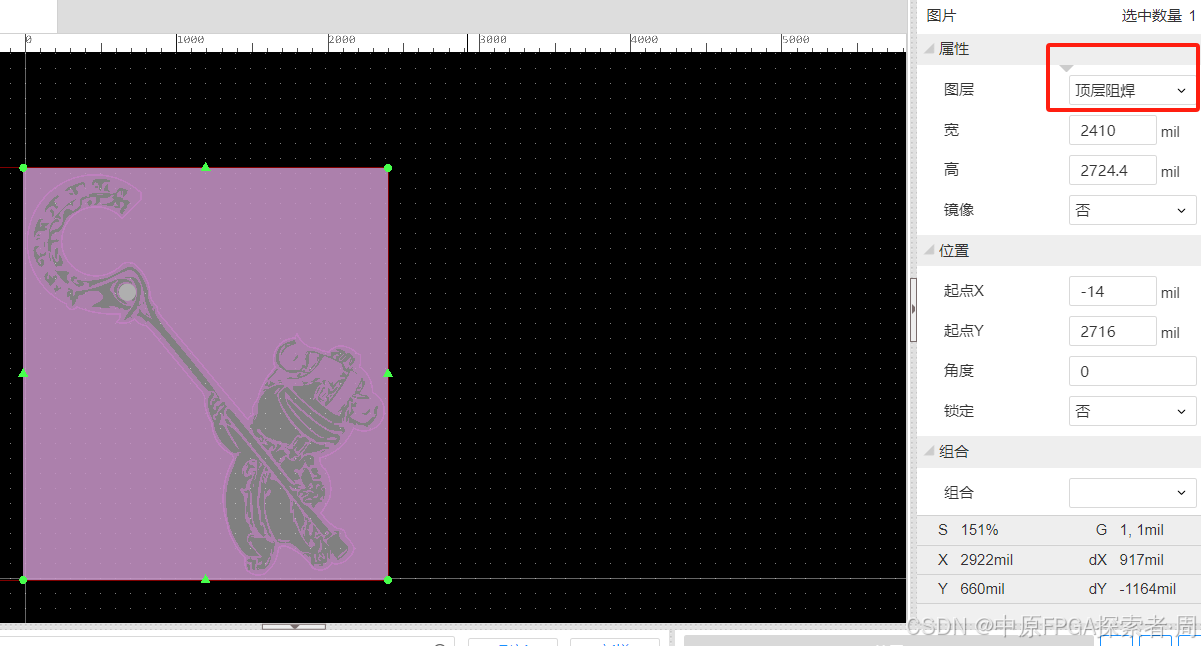Click the 起点X field showing -14
This screenshot has height=646, width=1201.
[1112, 291]
